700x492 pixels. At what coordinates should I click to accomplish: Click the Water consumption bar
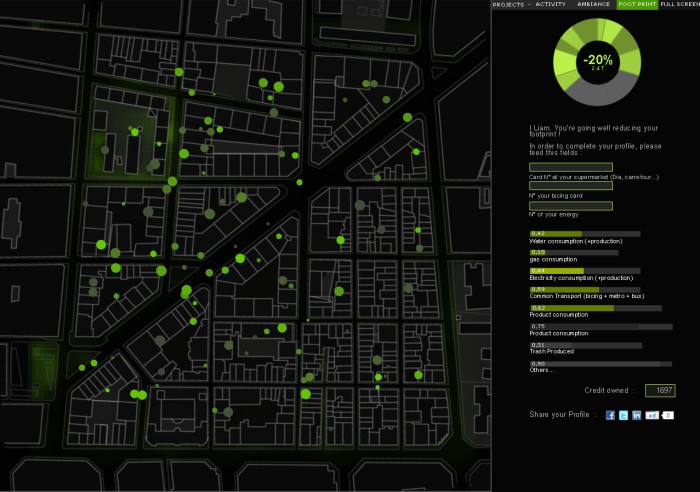[x=585, y=234]
